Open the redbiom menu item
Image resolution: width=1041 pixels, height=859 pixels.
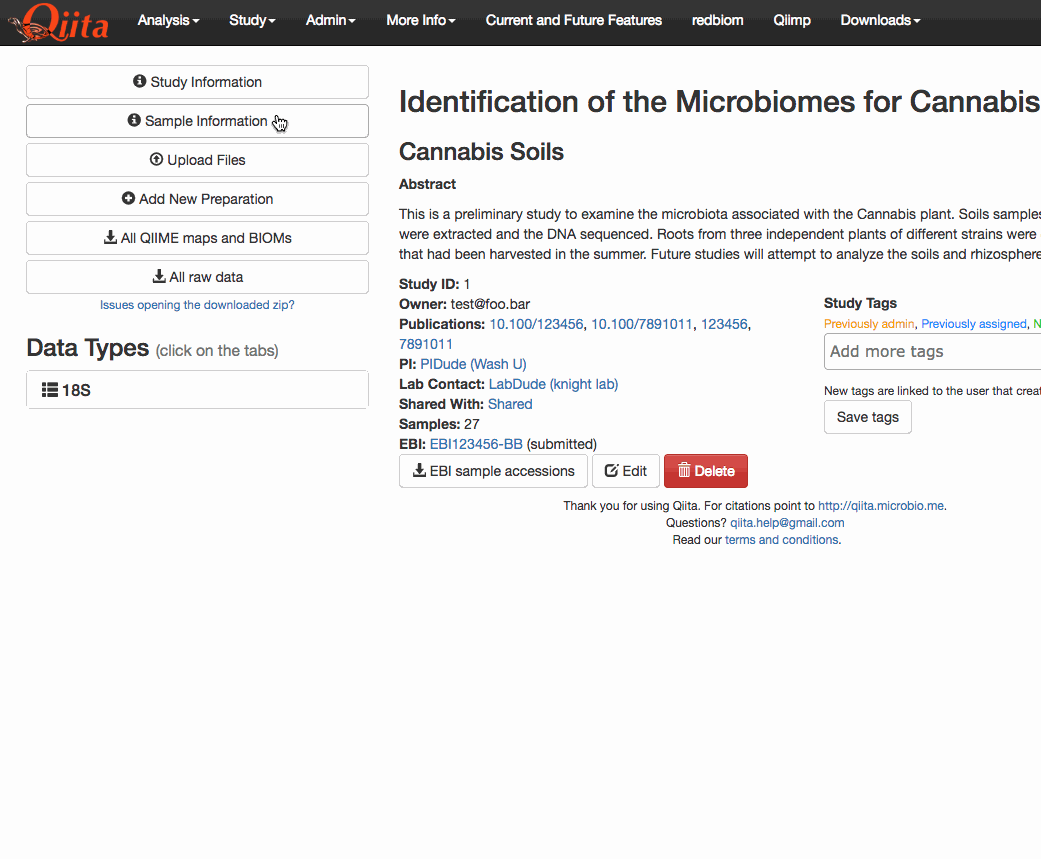(x=718, y=20)
